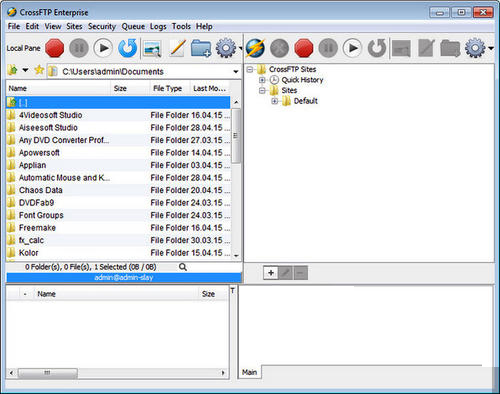Viewport: 500px width, 394px height.
Task: Select the Chaos Data folder
Action: [118, 190]
